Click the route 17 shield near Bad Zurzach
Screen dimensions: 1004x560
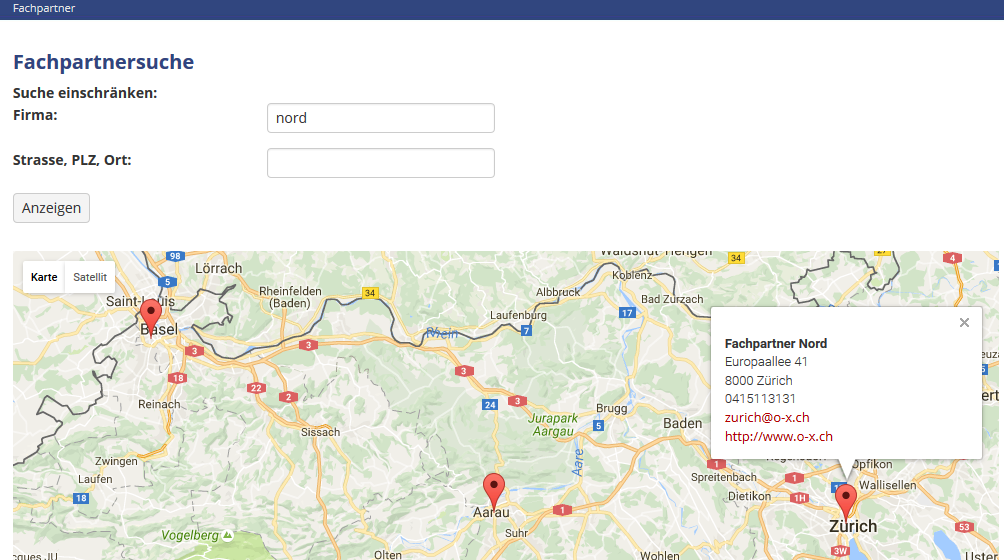[x=627, y=313]
